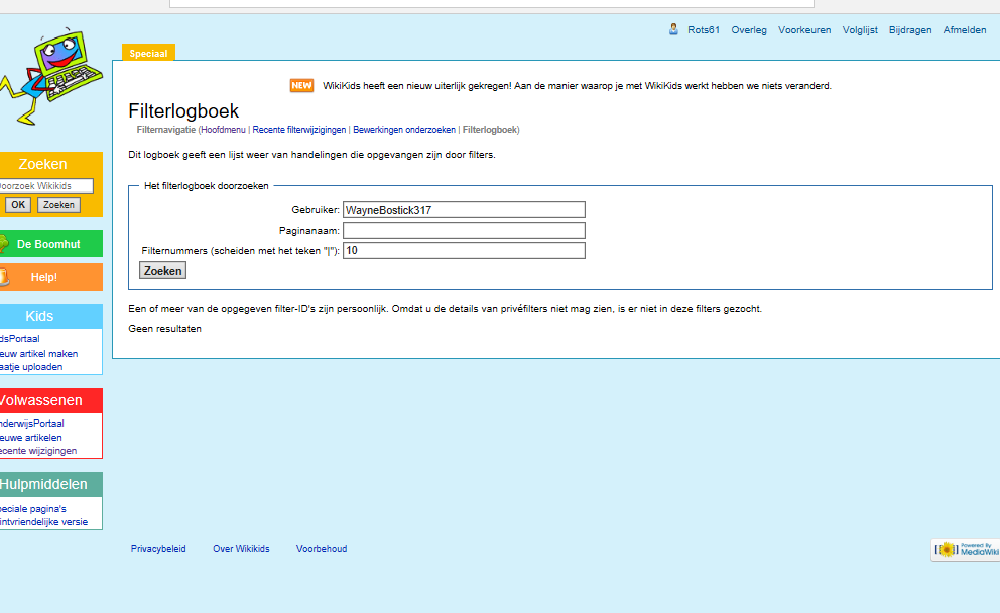1000x613 pixels.
Task: Open the KidsPortaal sidebar link
Action: point(19,339)
